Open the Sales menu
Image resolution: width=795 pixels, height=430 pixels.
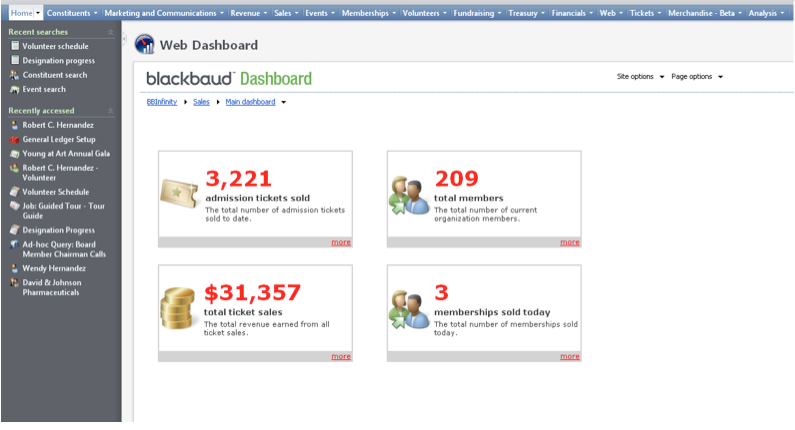(x=286, y=13)
